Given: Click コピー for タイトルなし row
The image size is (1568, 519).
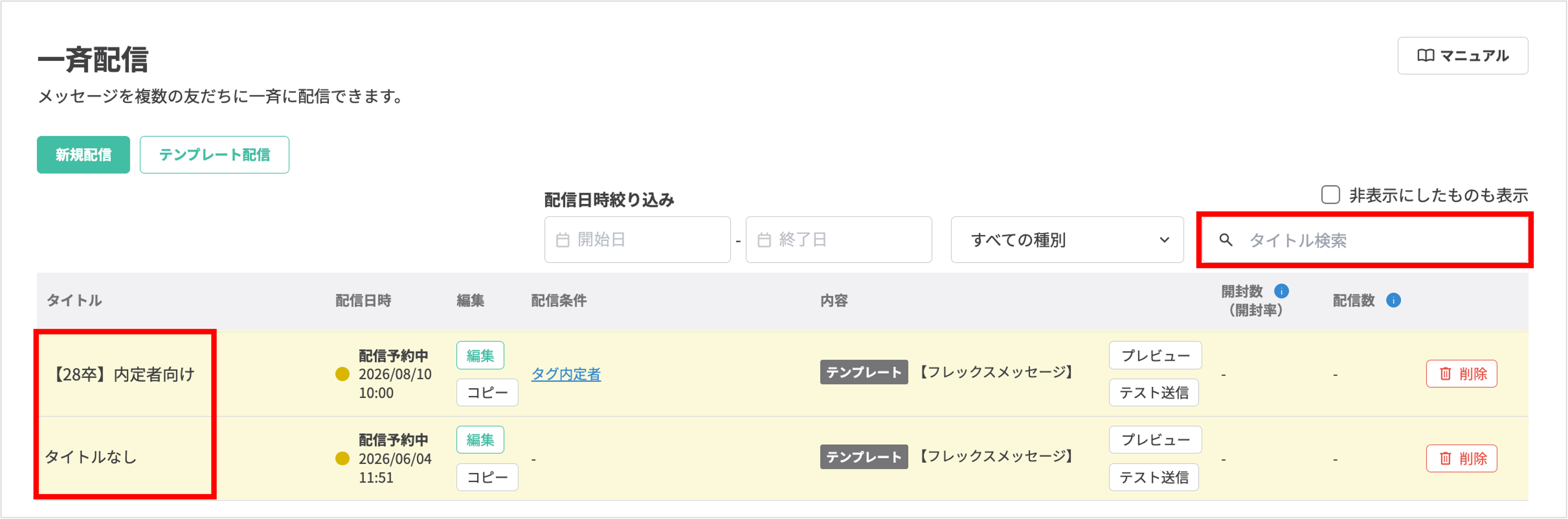Looking at the screenshot, I should 487,478.
